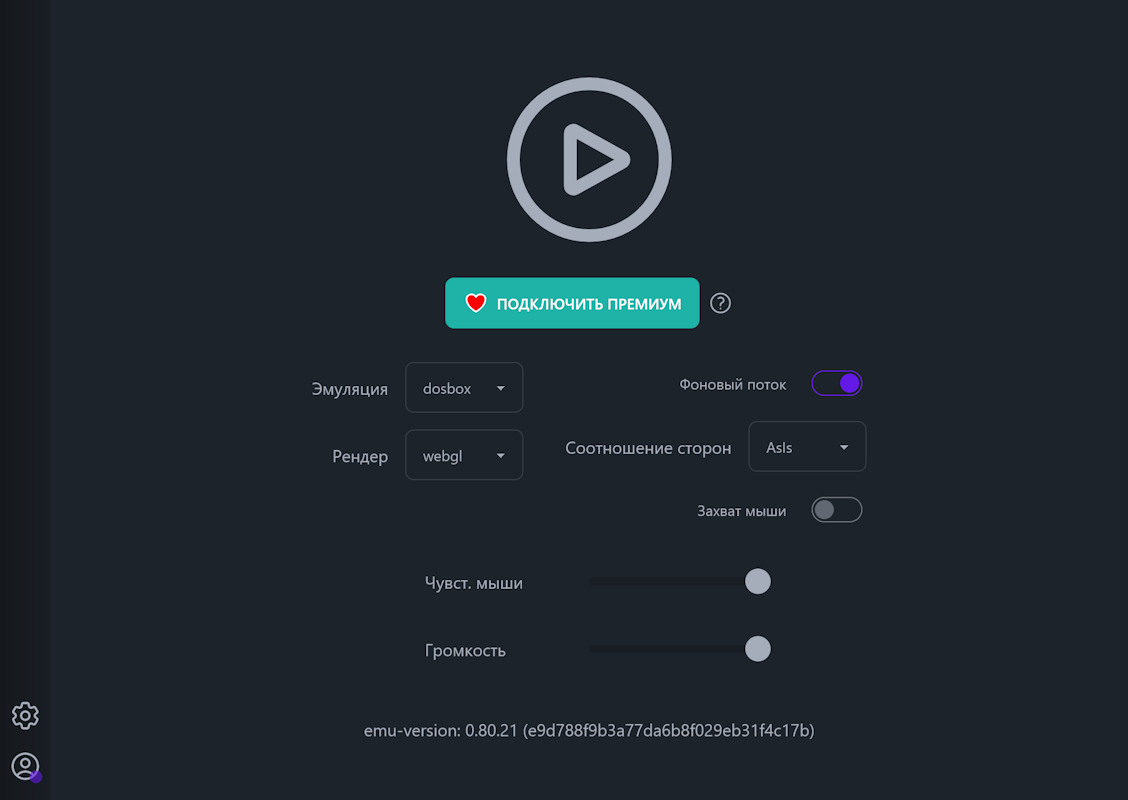The image size is (1128, 800).
Task: Click the red heart icon
Action: (x=475, y=303)
